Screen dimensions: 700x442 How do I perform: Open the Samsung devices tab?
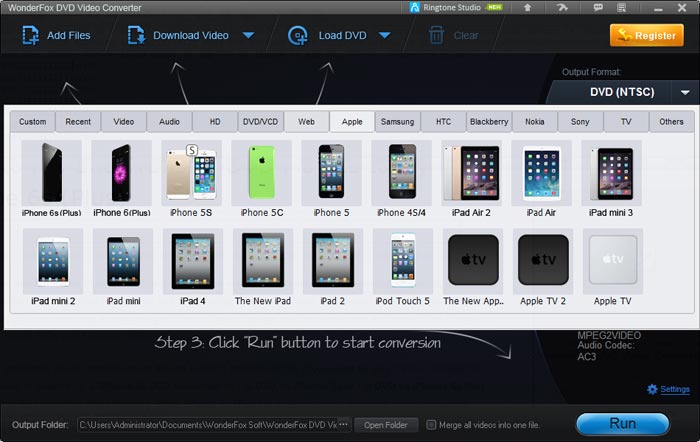point(397,122)
